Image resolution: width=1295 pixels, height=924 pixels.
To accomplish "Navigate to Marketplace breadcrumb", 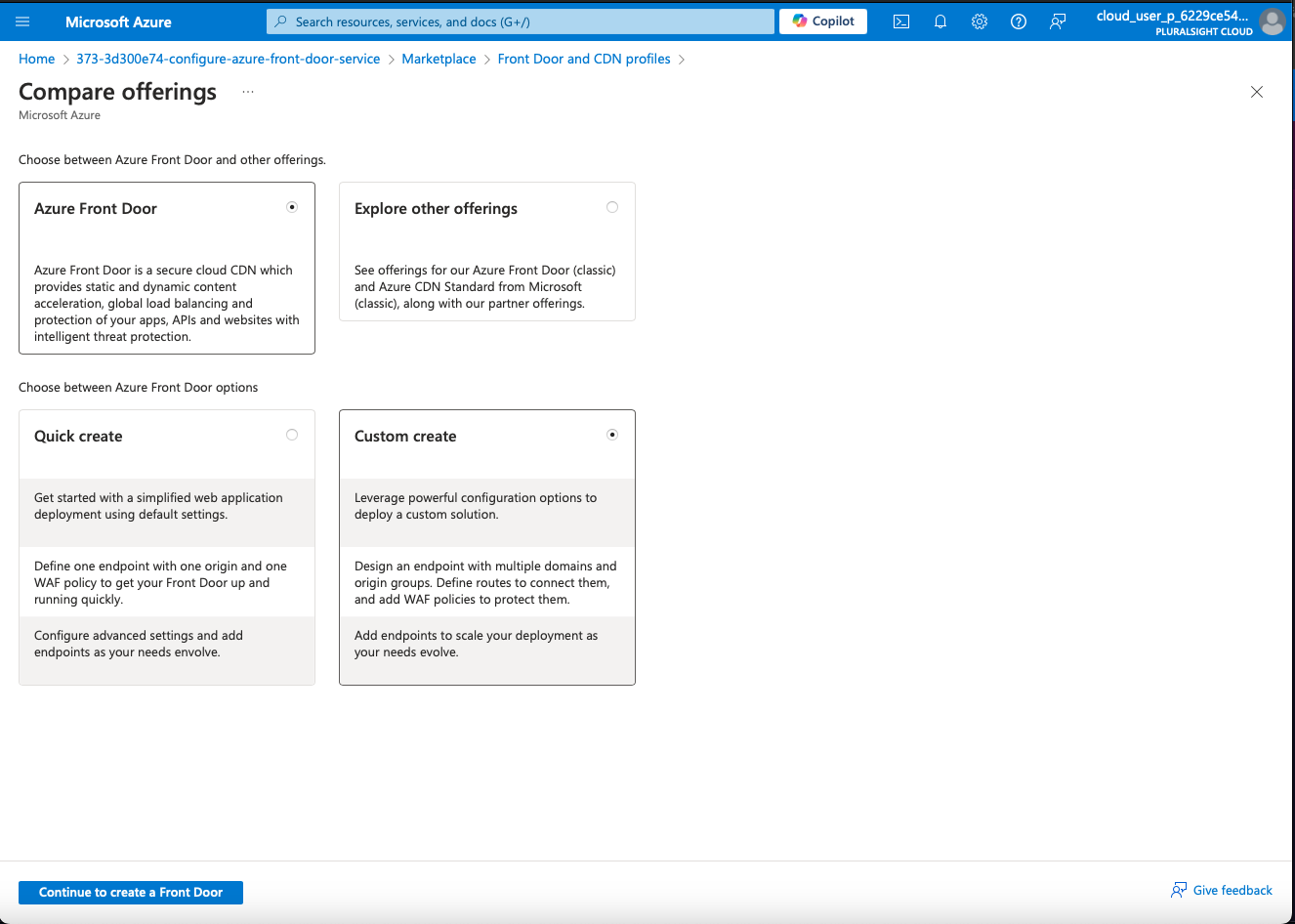I will (439, 59).
